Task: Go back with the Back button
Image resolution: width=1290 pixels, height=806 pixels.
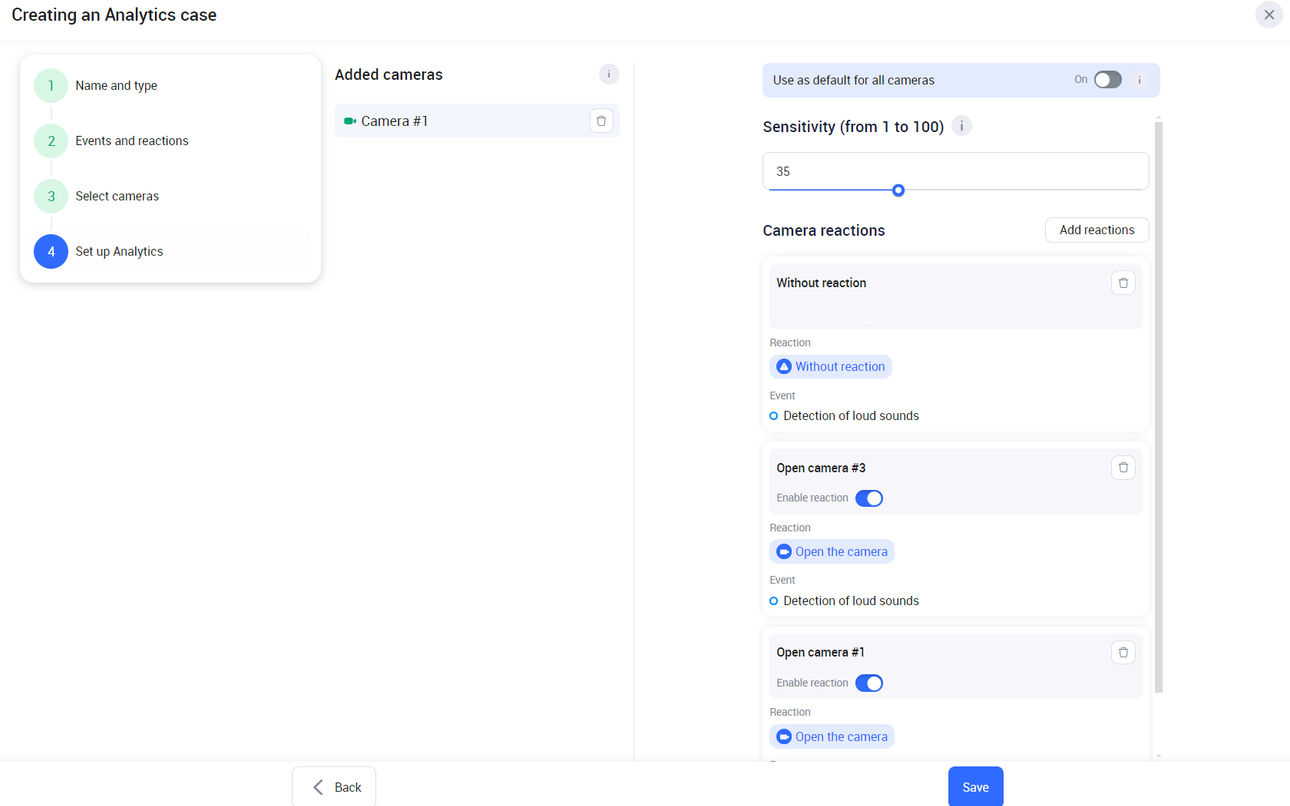Action: [334, 787]
